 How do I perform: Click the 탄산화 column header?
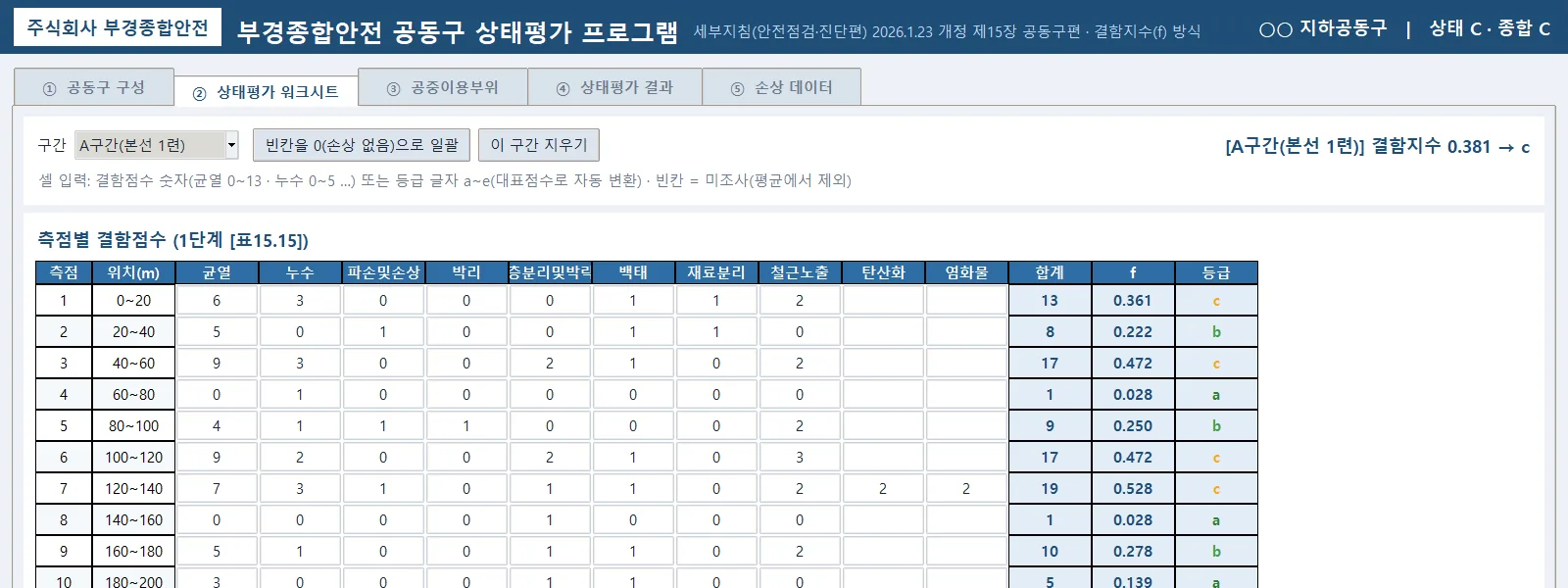(883, 272)
